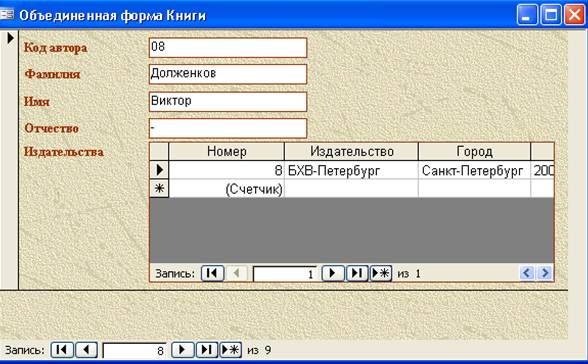Click main form record number box showing 8
This screenshot has width=588, height=364.
[135, 351]
